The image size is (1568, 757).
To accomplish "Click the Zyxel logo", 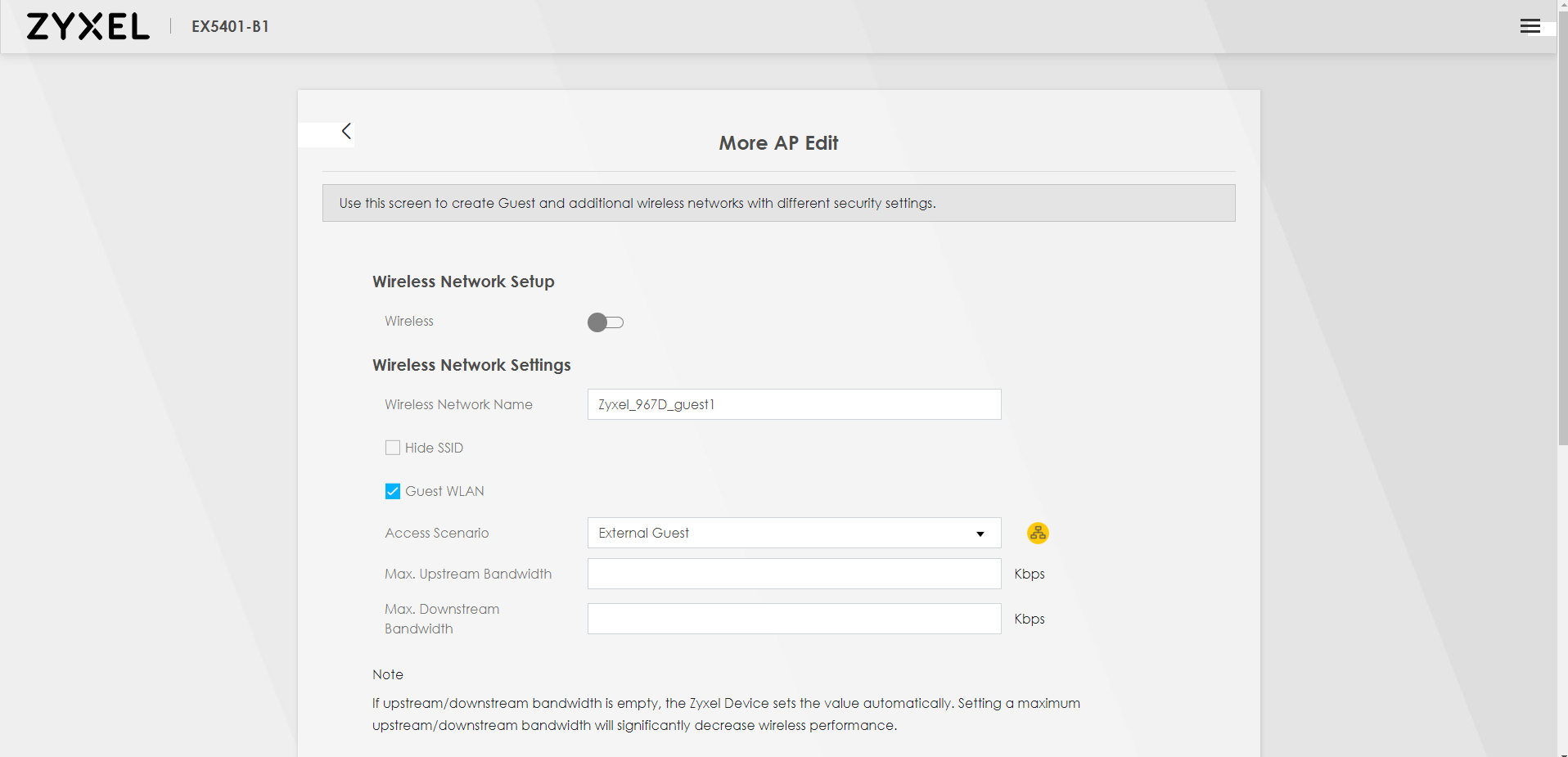I will click(x=88, y=26).
